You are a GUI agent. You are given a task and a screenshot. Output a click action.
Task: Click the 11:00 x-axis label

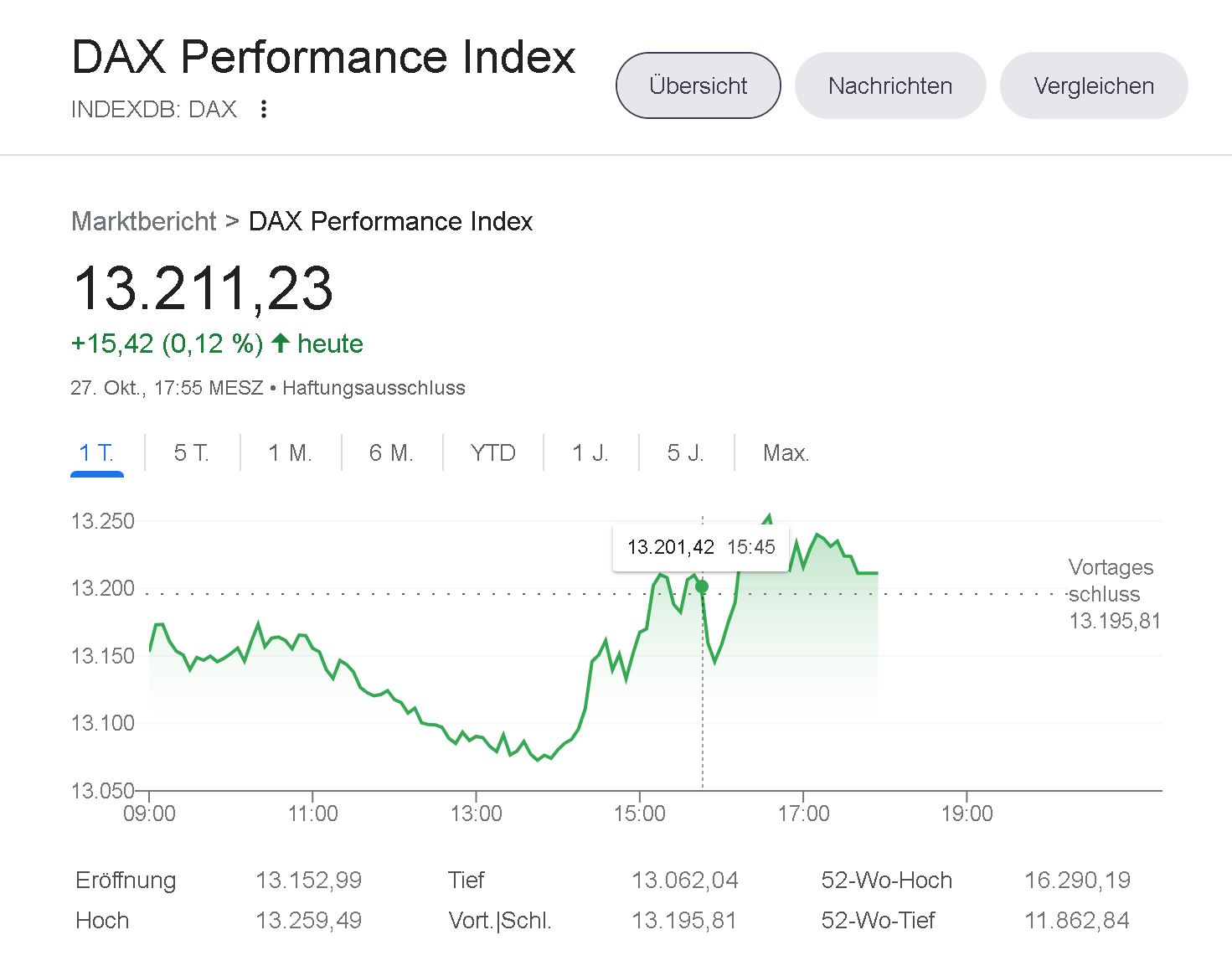312,814
